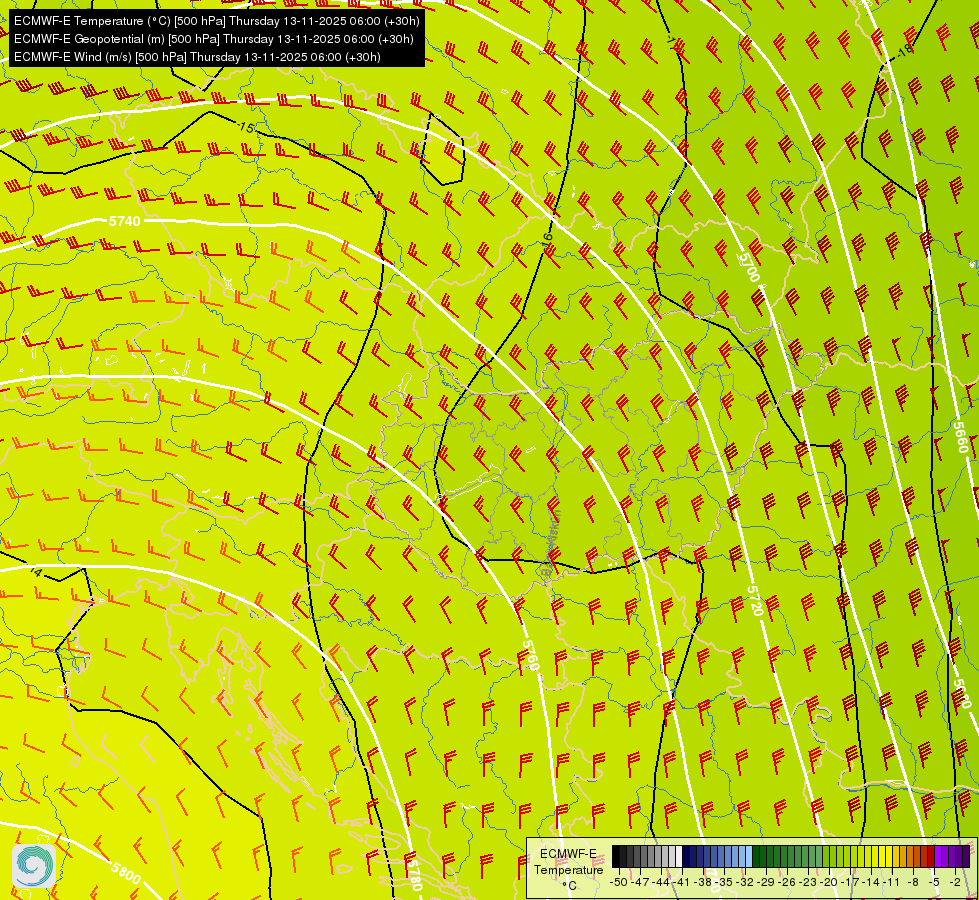
Task: Pick the dark purple swatch at legend end
Action: pyautogui.click(x=966, y=856)
